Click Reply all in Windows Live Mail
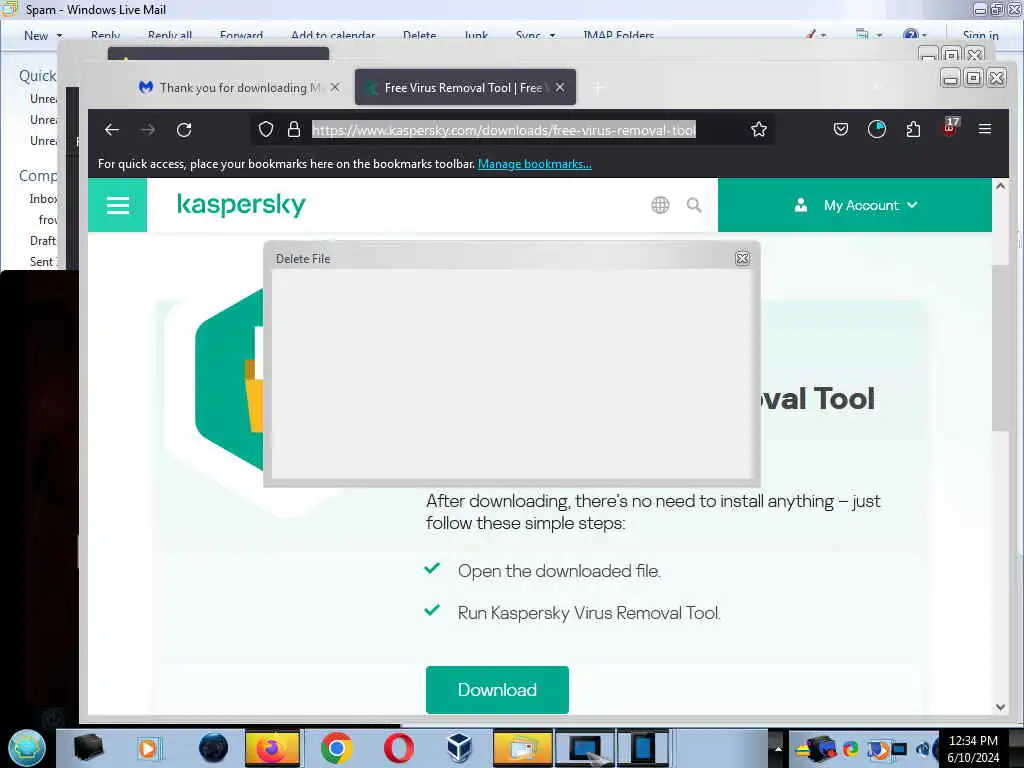The height and width of the screenshot is (768, 1024). click(x=170, y=35)
